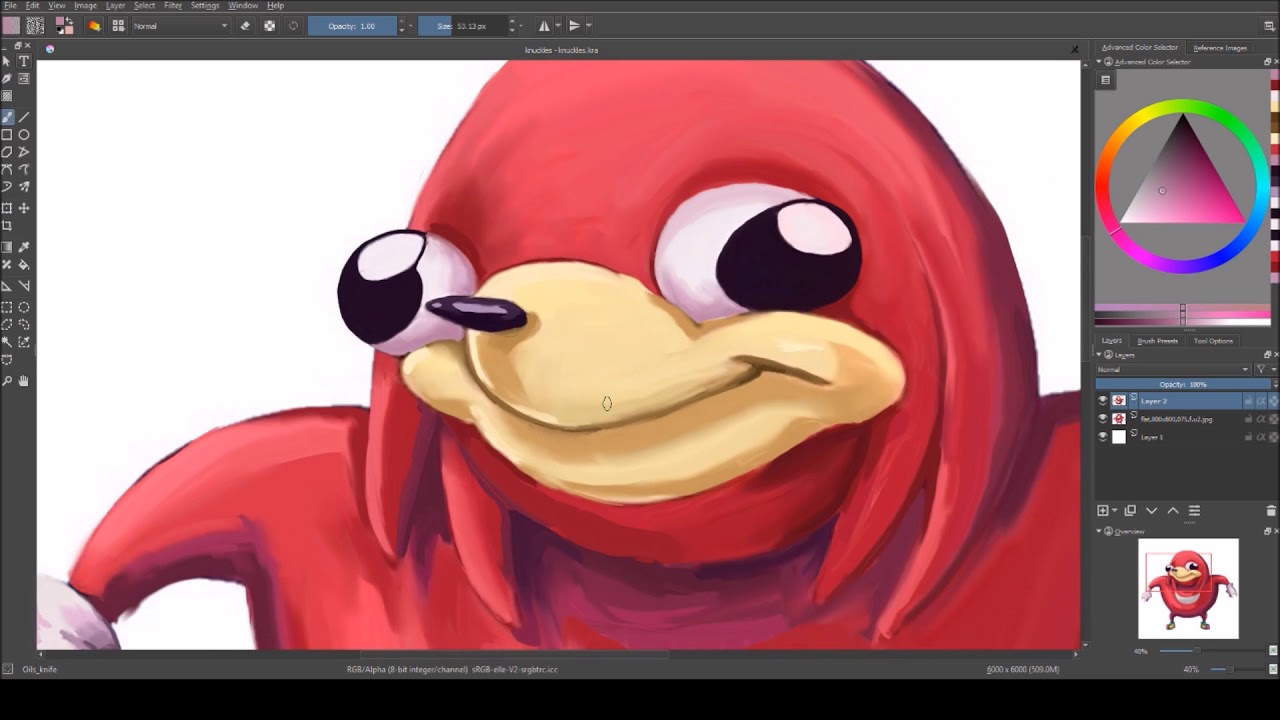Select the Transform tool

[7, 208]
